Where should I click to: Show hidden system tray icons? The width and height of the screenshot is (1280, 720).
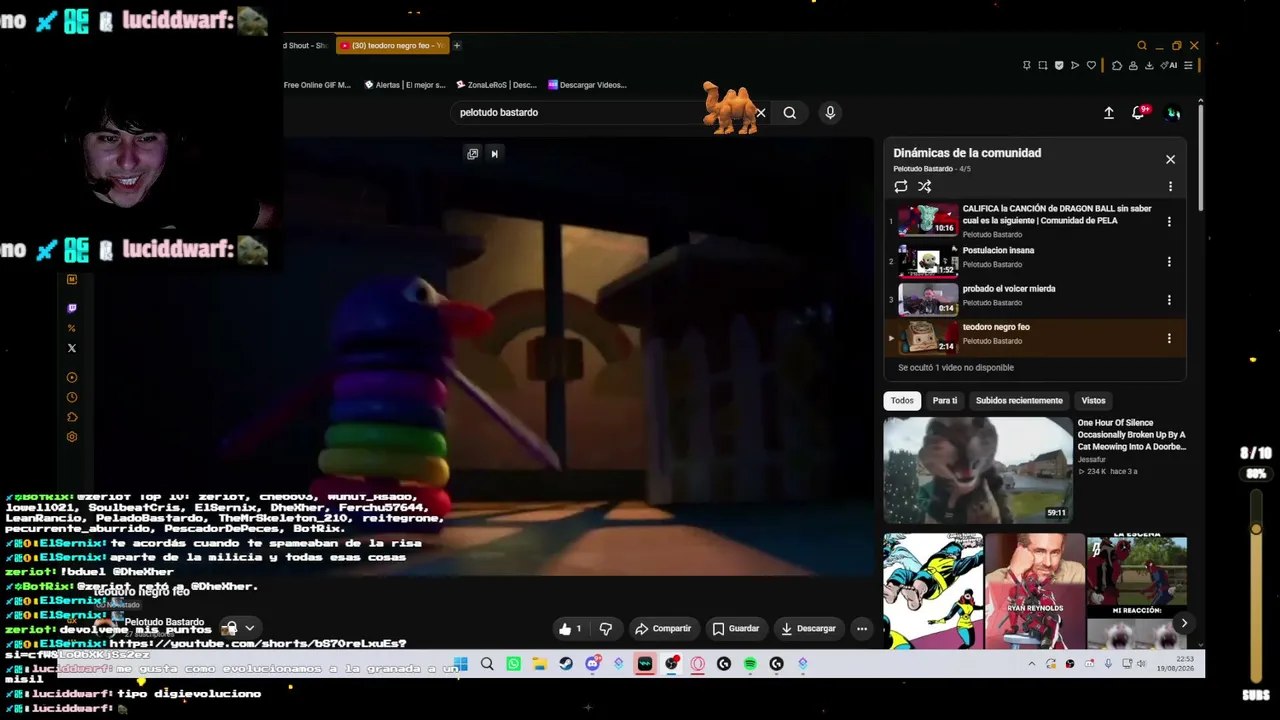click(x=1032, y=664)
